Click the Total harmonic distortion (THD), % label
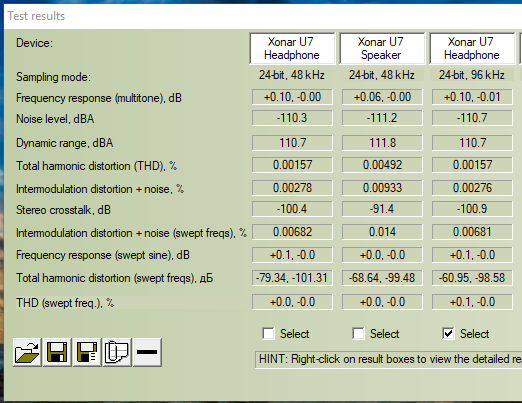The width and height of the screenshot is (522, 403). point(97,166)
